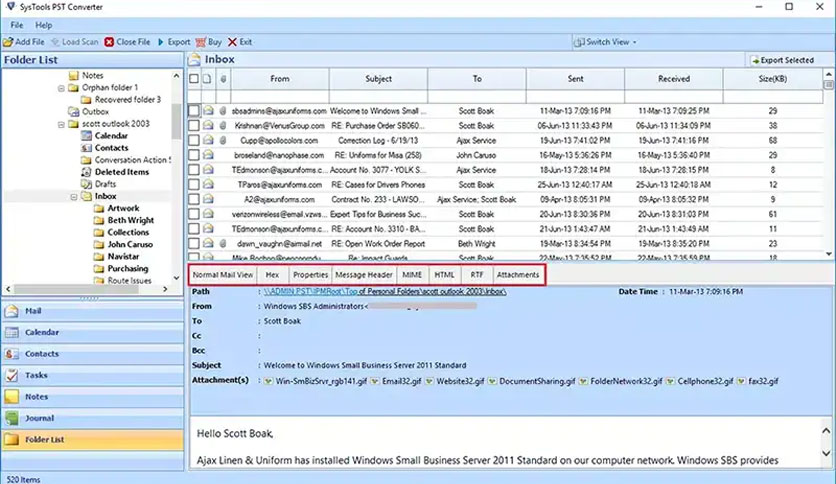Check the absadmins@ajaxuniforms.com email row
Screen dimensions: 836x484
point(194,111)
